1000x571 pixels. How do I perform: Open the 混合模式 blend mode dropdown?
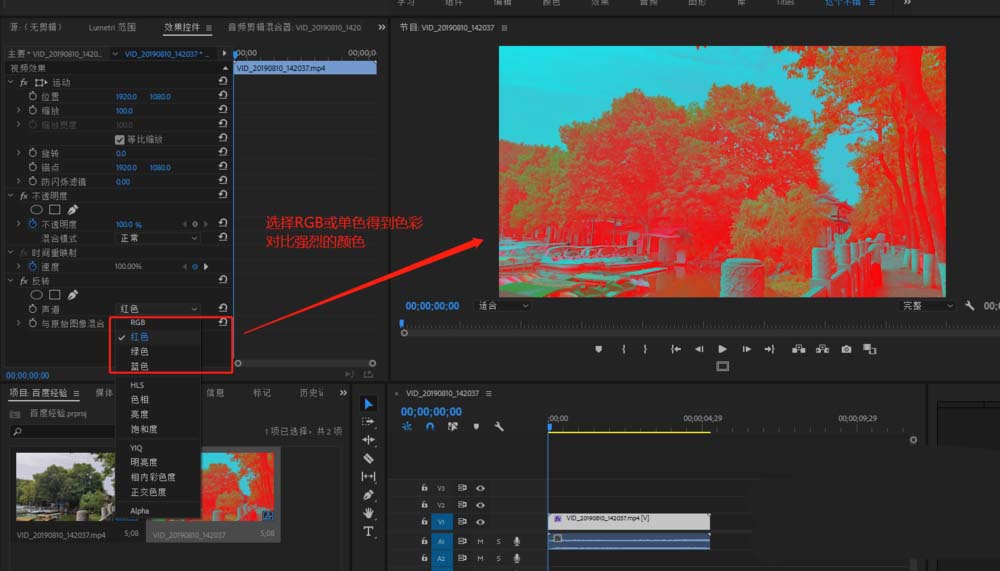159,238
